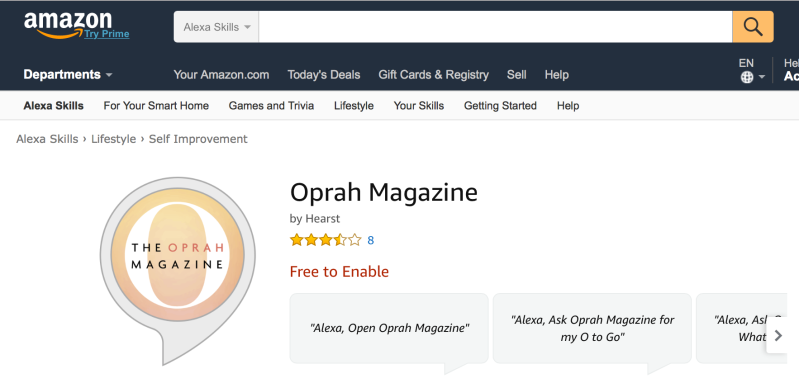799x388 pixels.
Task: Open Your Skills tab
Action: (x=418, y=106)
